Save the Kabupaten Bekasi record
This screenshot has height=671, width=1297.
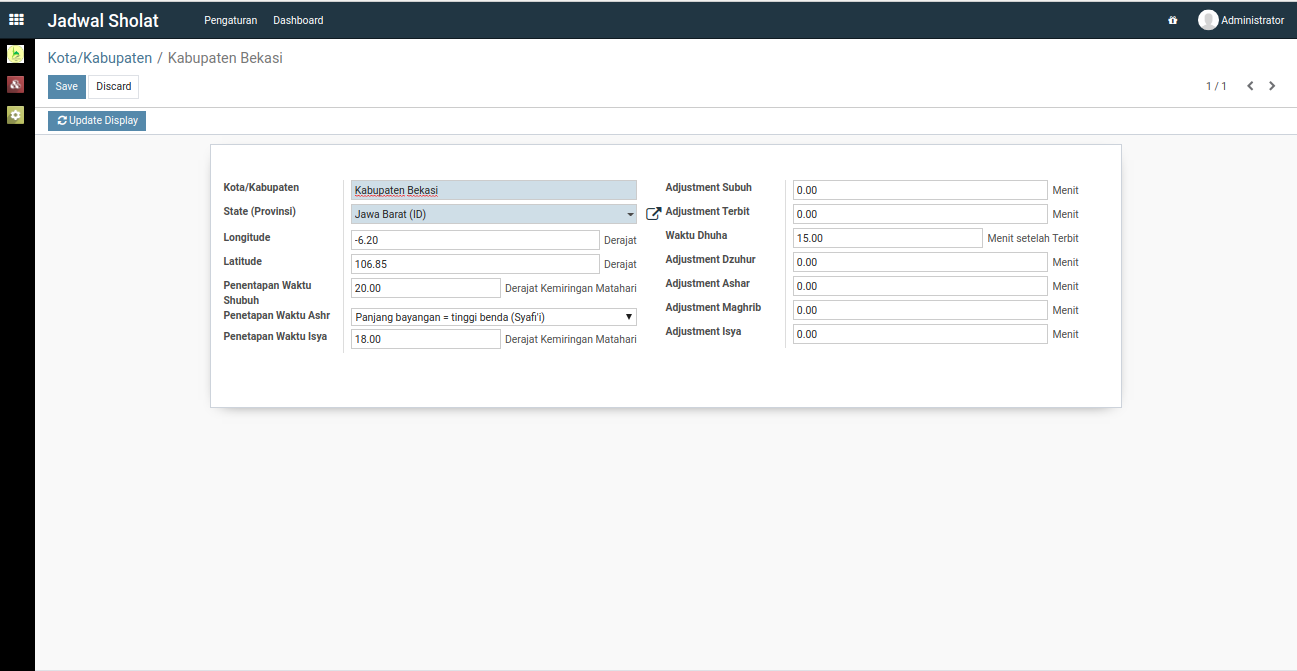[66, 87]
